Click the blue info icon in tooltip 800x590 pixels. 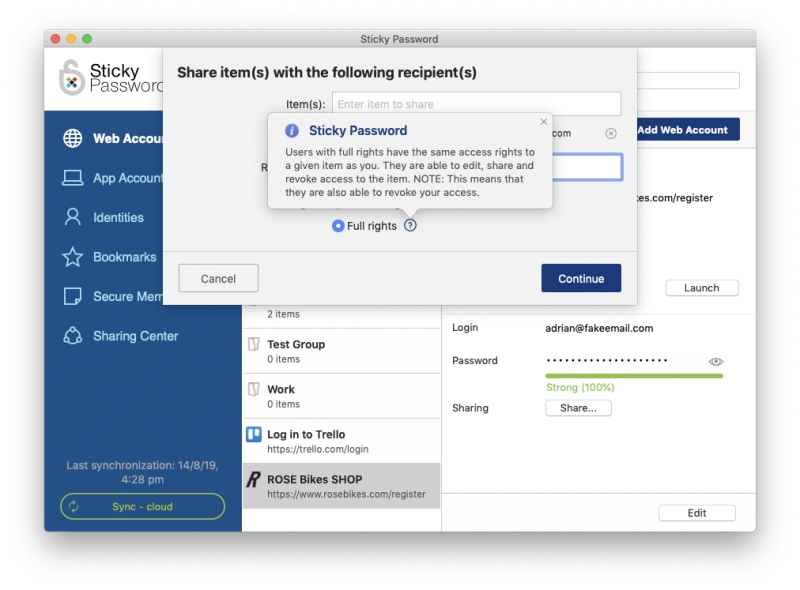coord(291,131)
